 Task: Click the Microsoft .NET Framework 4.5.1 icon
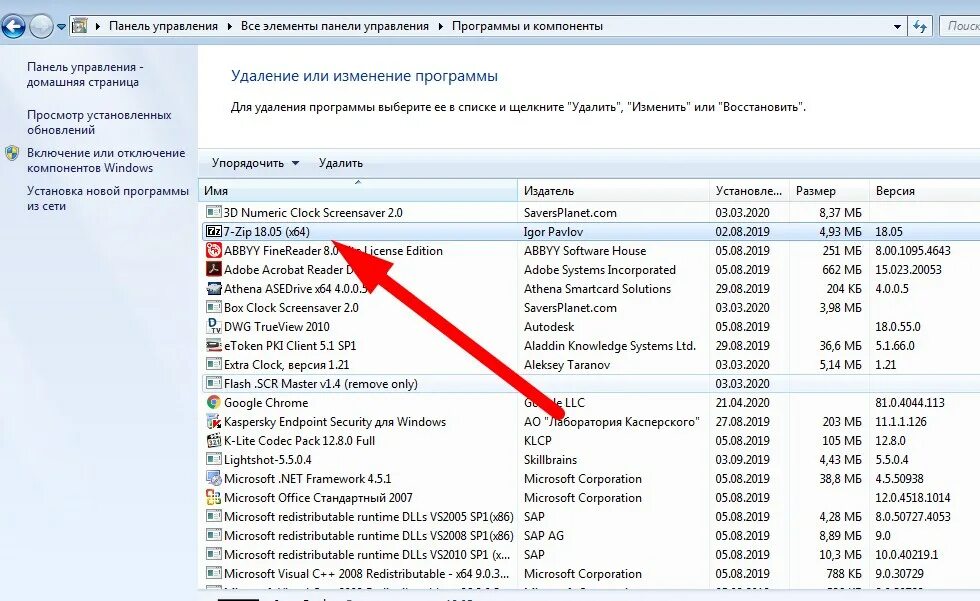click(214, 479)
